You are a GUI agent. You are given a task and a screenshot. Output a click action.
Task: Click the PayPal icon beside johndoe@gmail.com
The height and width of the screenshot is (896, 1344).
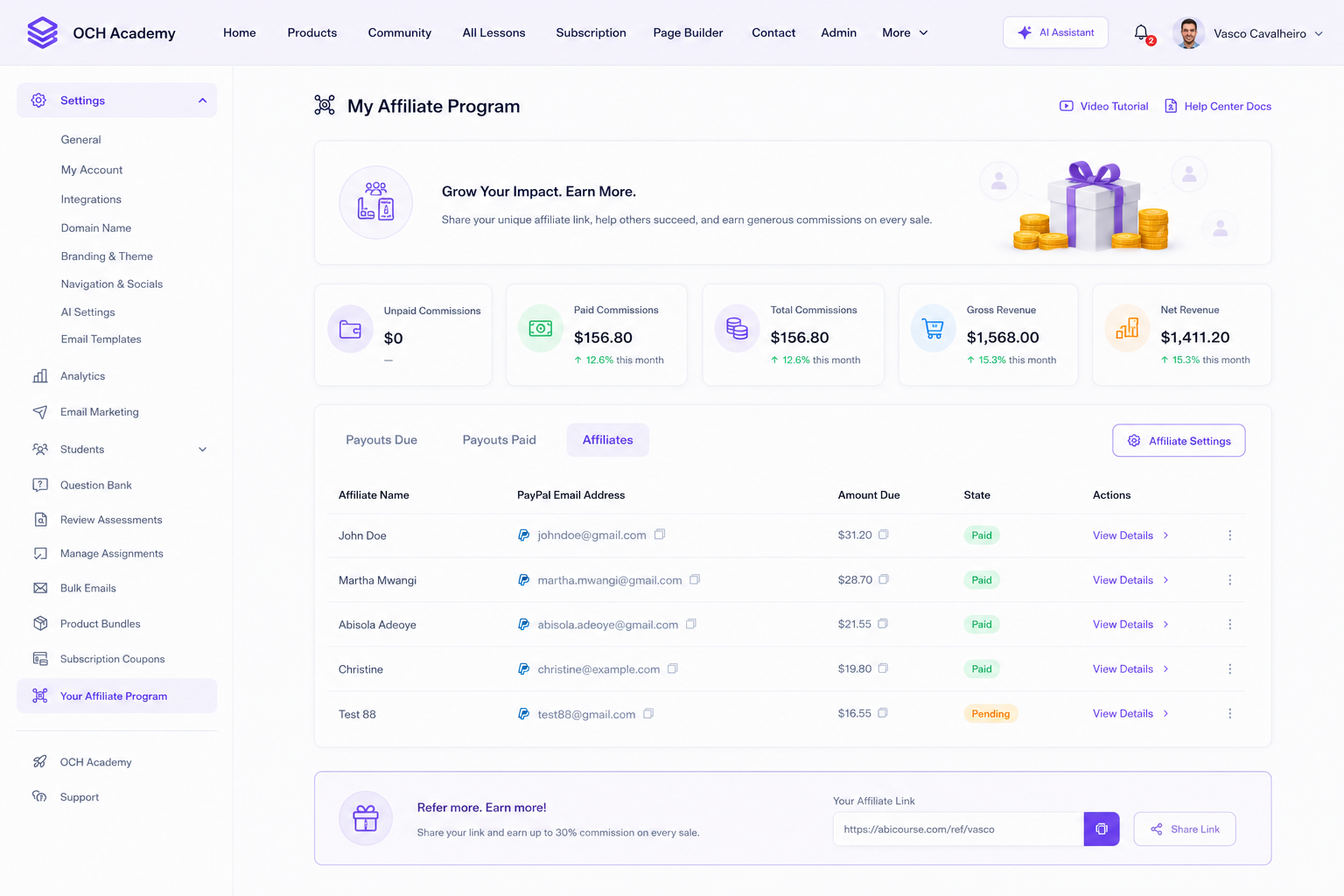523,535
